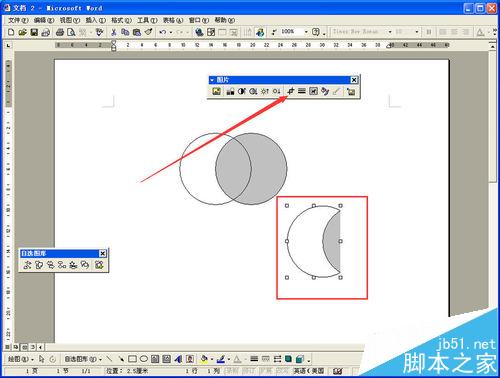Choose the Select Objects pointer tool
Viewport: 500px width, 378px height.
point(41,359)
